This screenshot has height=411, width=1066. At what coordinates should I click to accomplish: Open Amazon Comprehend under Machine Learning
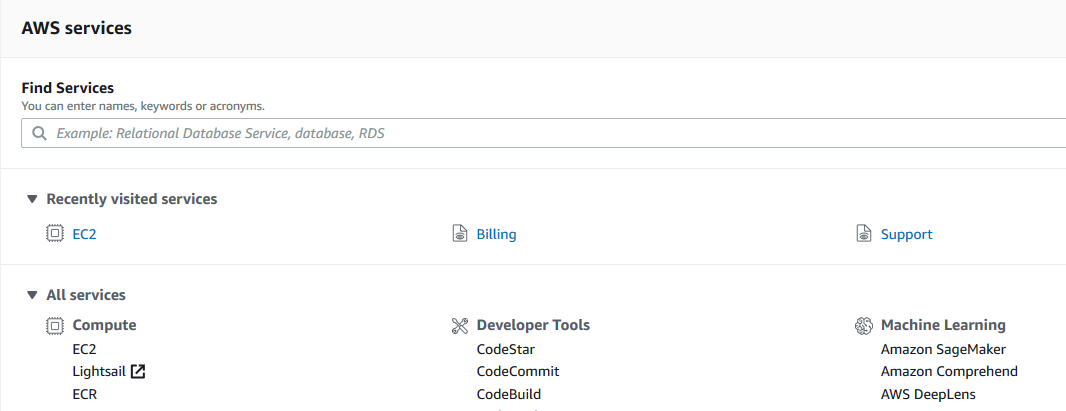pos(949,372)
